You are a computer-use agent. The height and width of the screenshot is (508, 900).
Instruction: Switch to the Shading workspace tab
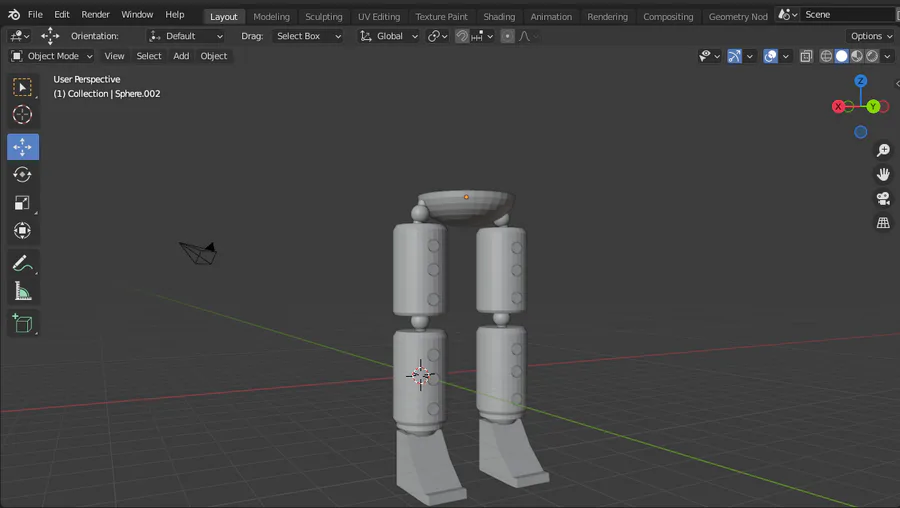(499, 17)
